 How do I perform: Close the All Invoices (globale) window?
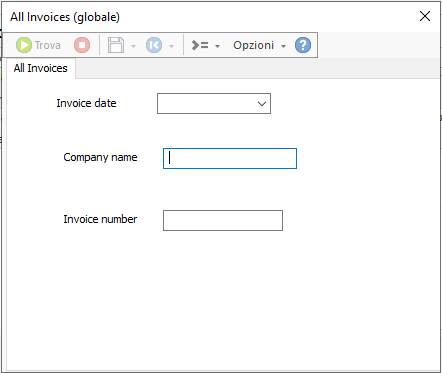[x=425, y=16]
